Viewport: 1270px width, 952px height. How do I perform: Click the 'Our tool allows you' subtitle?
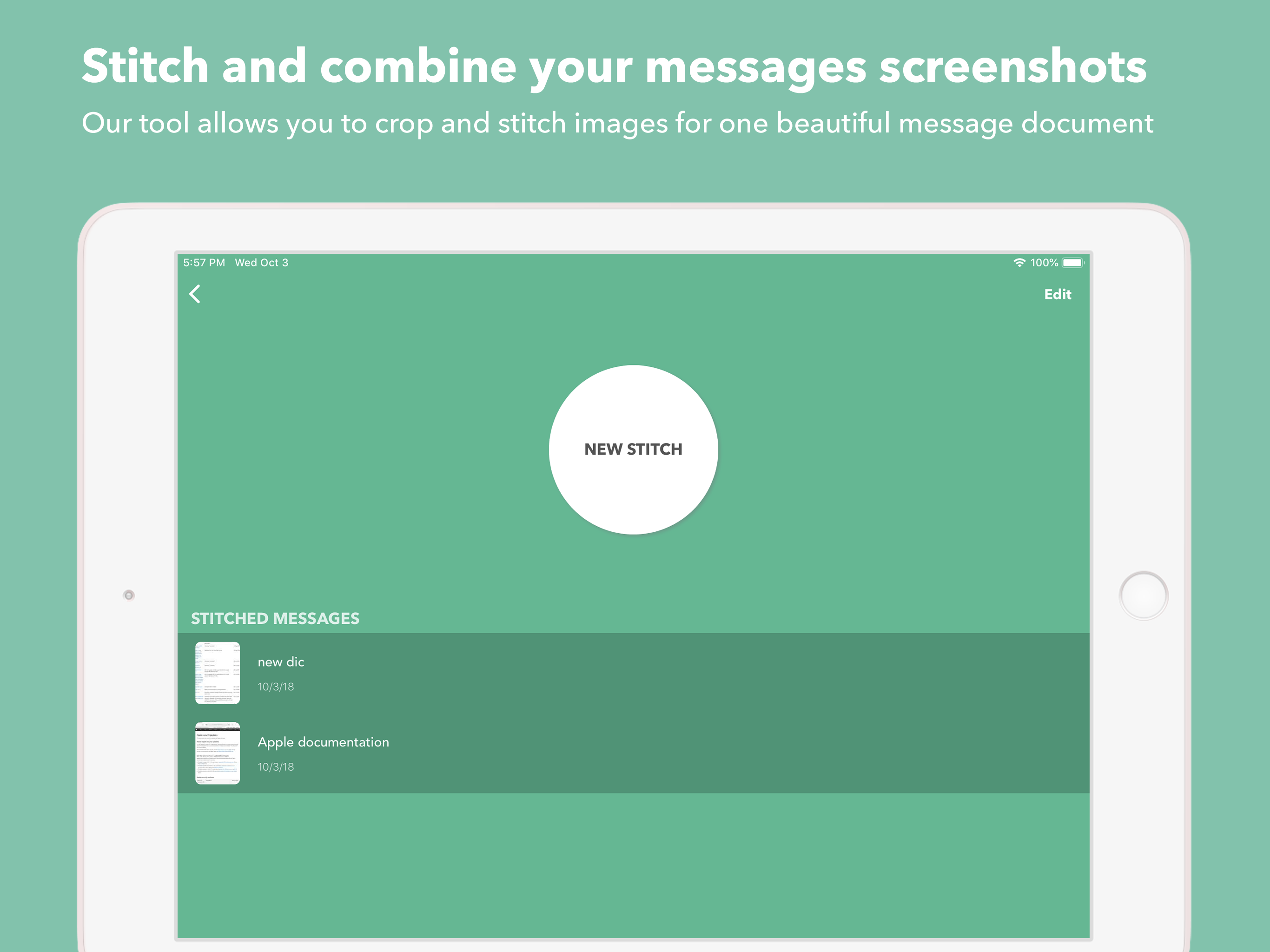point(617,124)
